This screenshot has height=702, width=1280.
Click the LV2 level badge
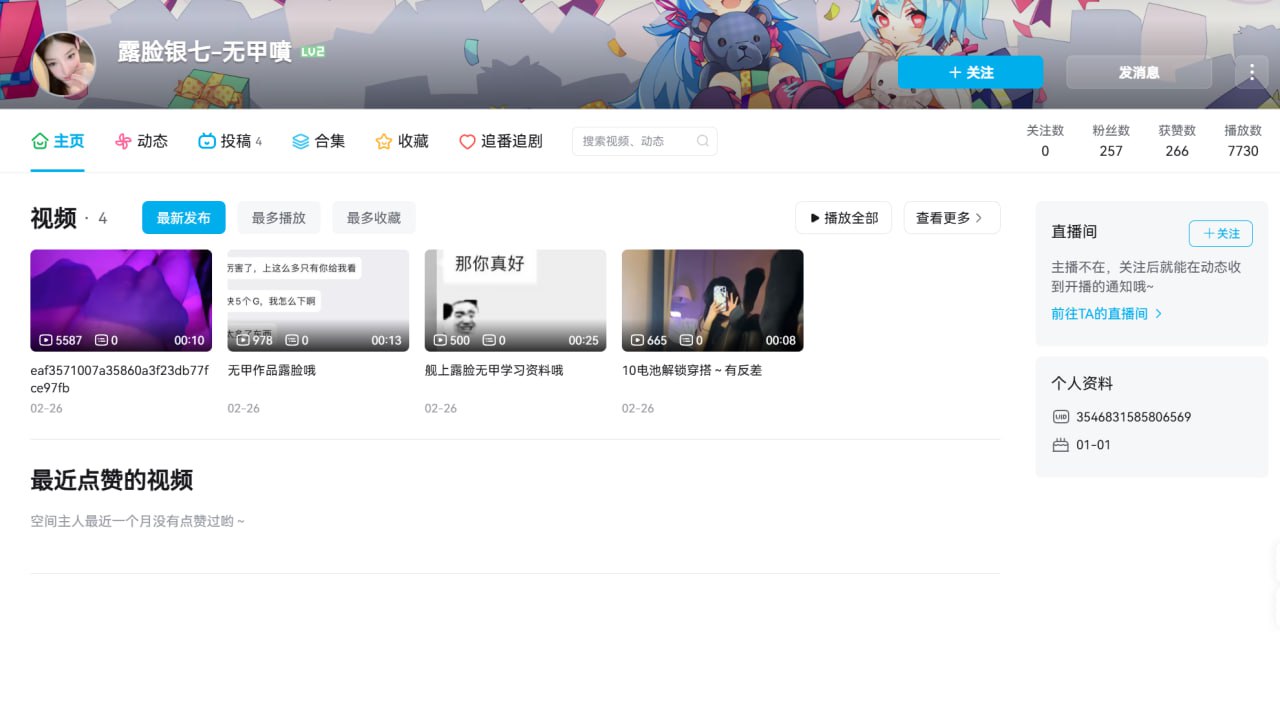[x=313, y=51]
